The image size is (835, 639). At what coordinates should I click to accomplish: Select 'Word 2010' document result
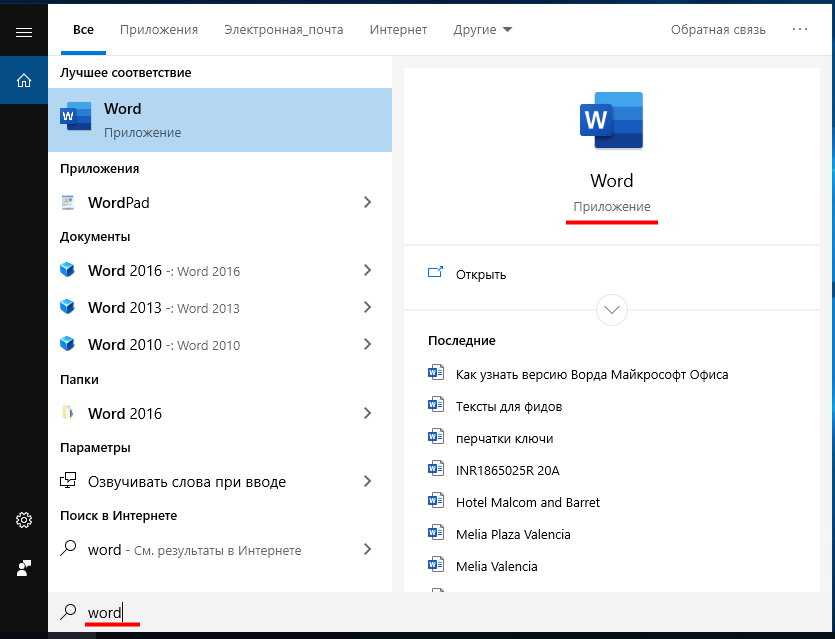[x=220, y=345]
